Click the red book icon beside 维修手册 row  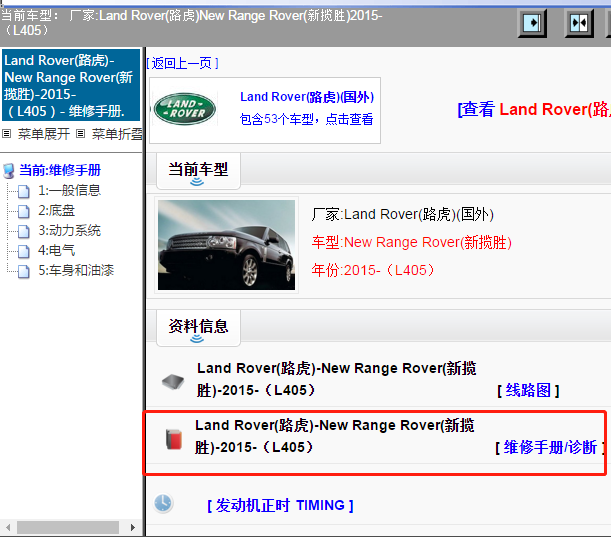pos(174,439)
